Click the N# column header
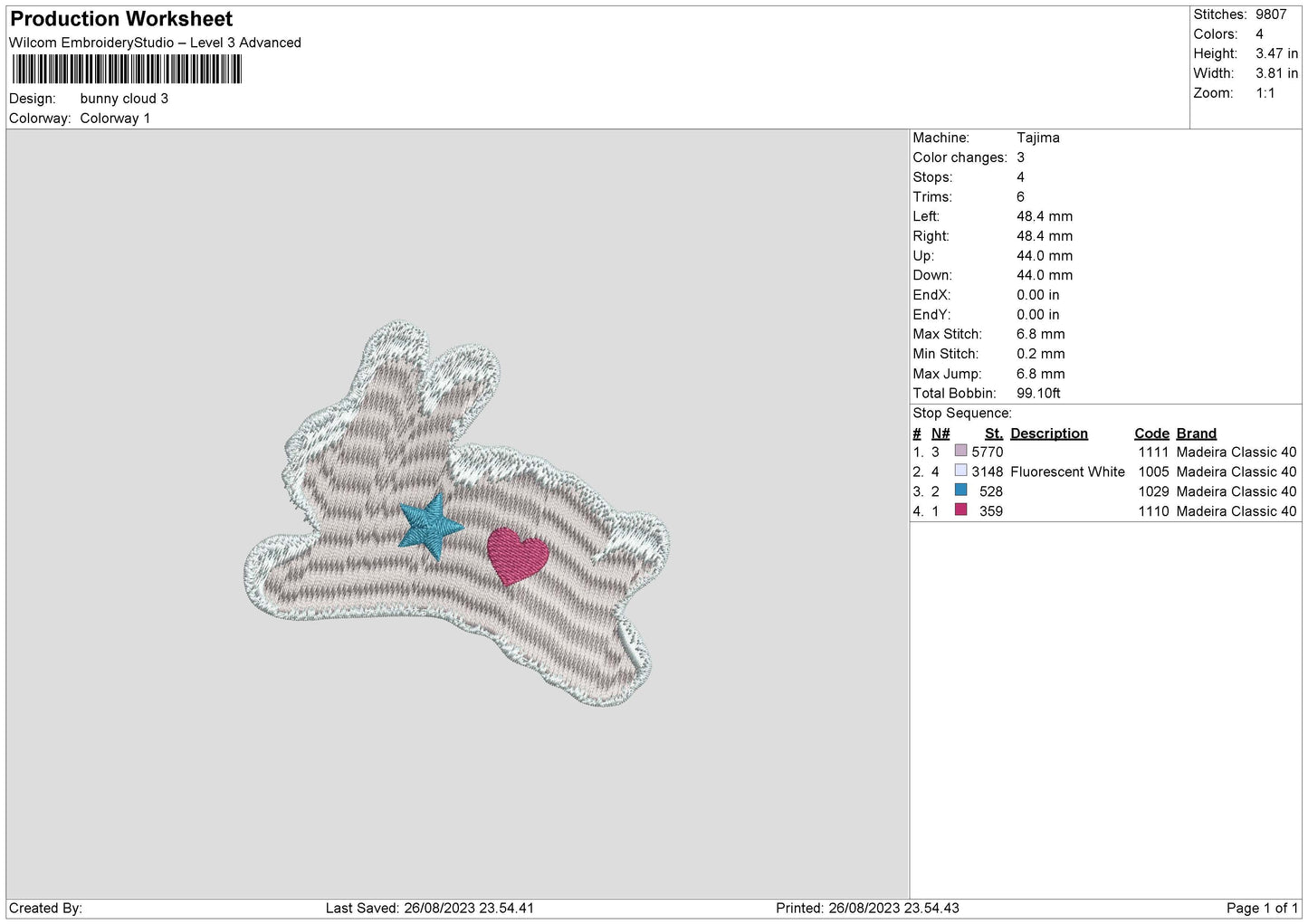 940,433
